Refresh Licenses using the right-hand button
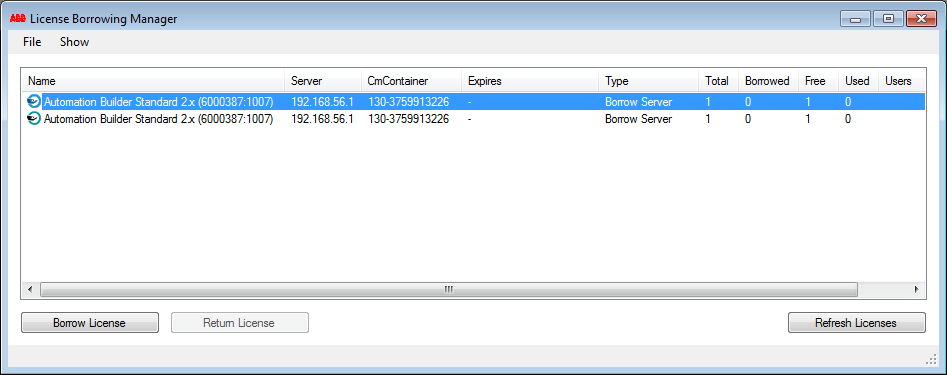 click(856, 322)
